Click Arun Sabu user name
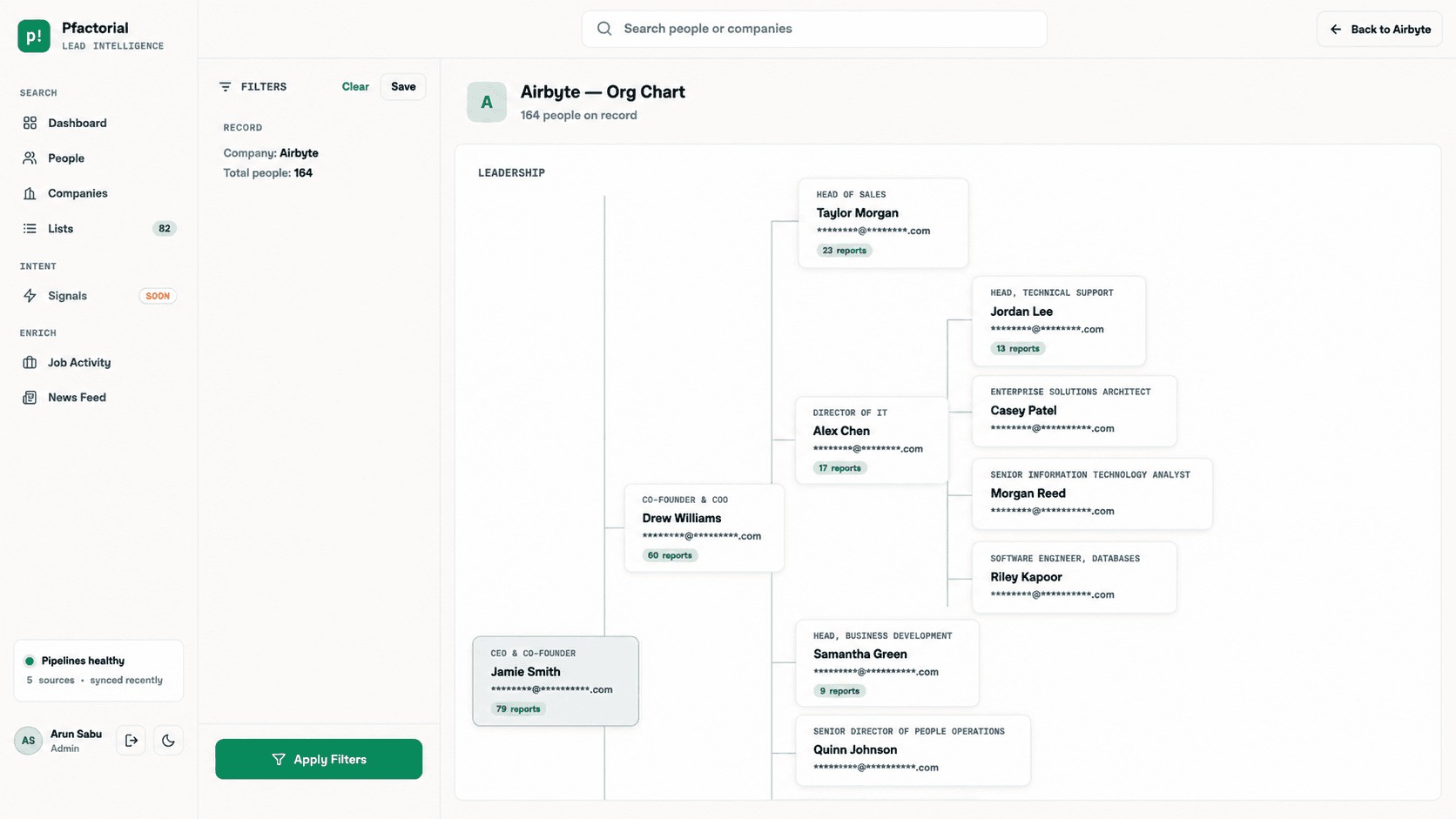The image size is (1456, 819). click(76, 734)
